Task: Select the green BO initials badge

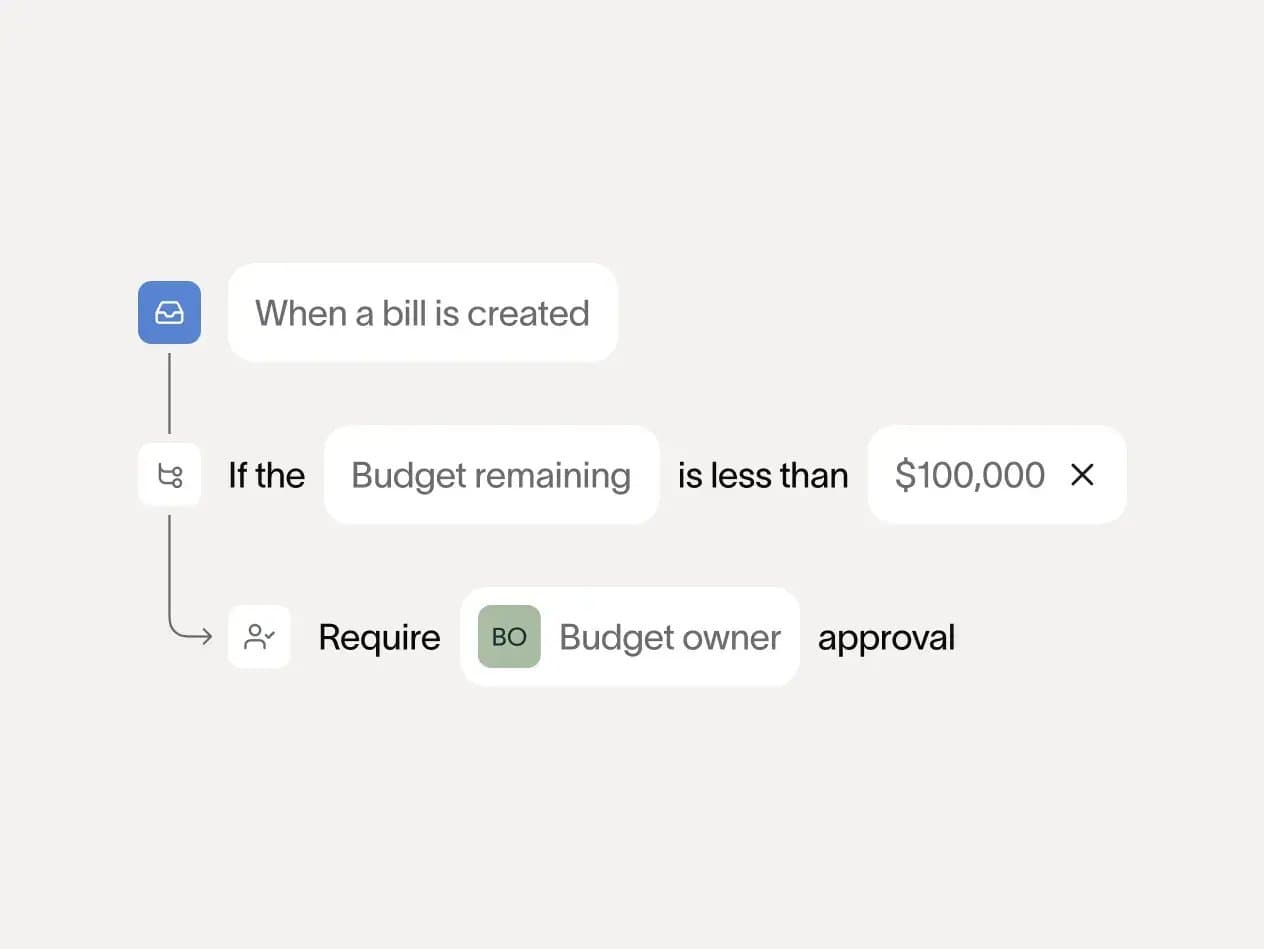Action: [508, 636]
